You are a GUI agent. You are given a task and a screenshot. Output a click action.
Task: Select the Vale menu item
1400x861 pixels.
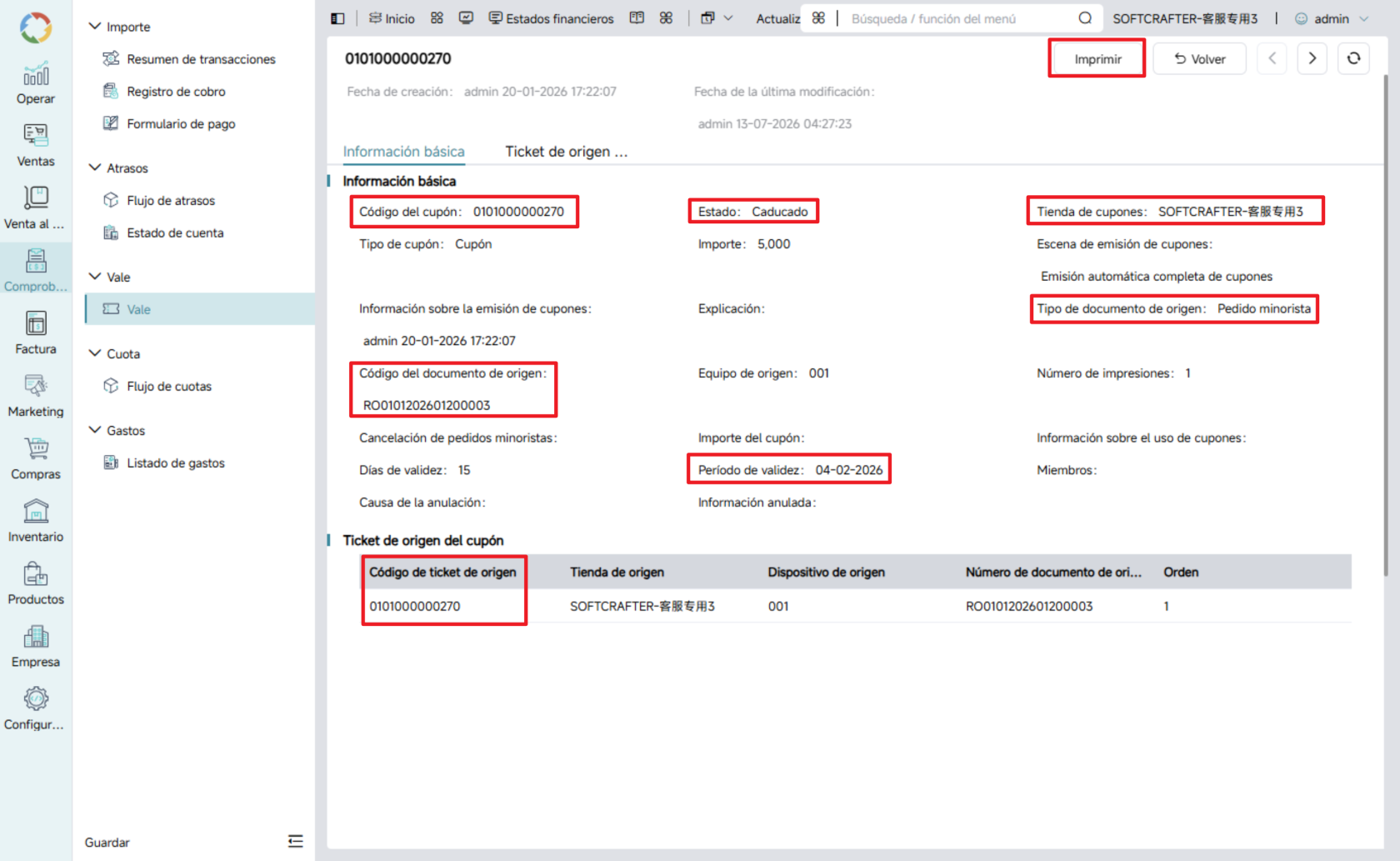(x=200, y=309)
